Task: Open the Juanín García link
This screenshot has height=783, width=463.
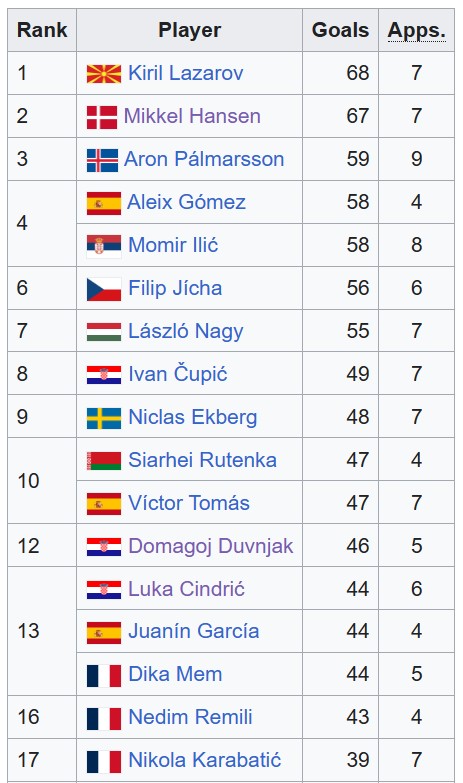Action: click(x=194, y=631)
